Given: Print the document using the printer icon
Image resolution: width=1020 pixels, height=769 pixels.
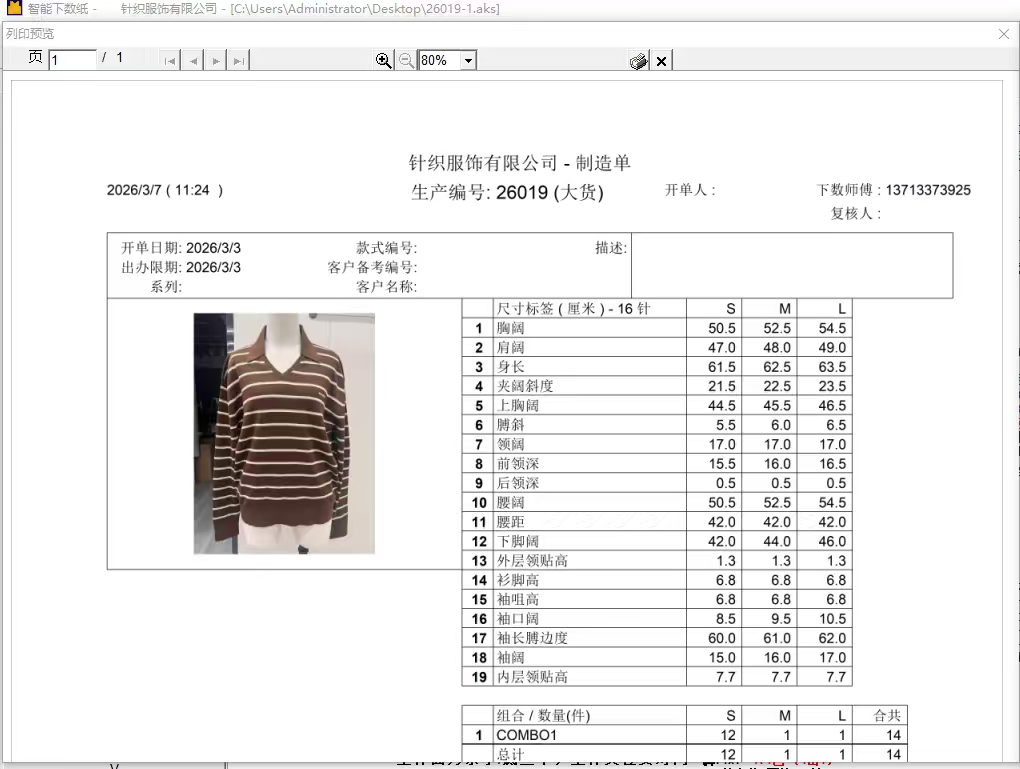Looking at the screenshot, I should click(x=638, y=61).
